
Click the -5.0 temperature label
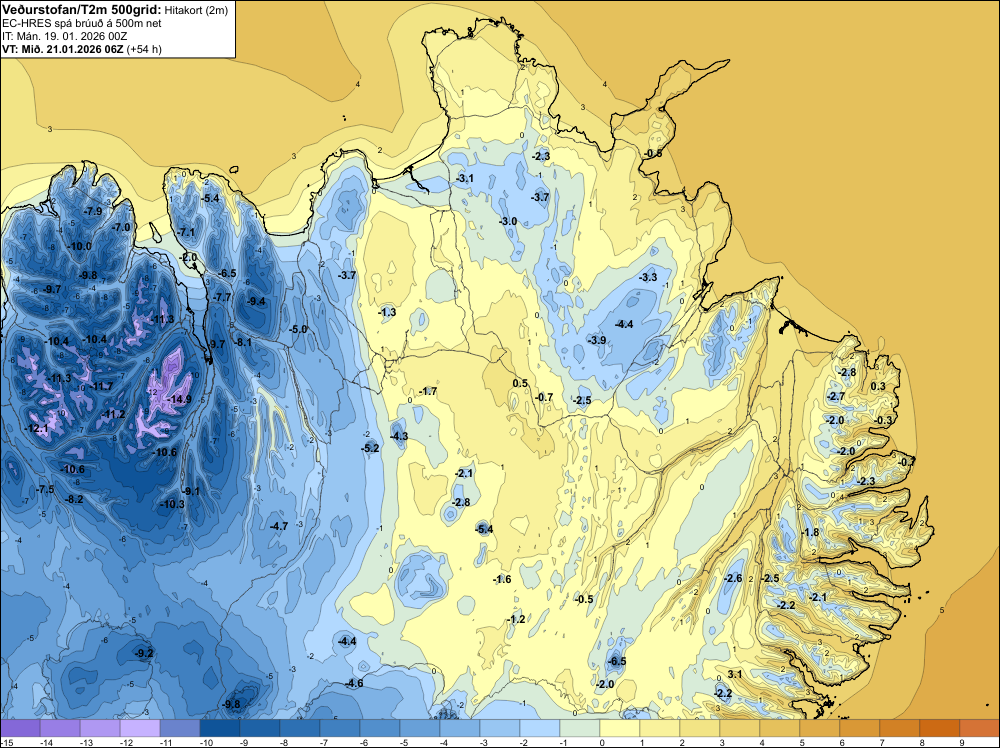(x=298, y=329)
